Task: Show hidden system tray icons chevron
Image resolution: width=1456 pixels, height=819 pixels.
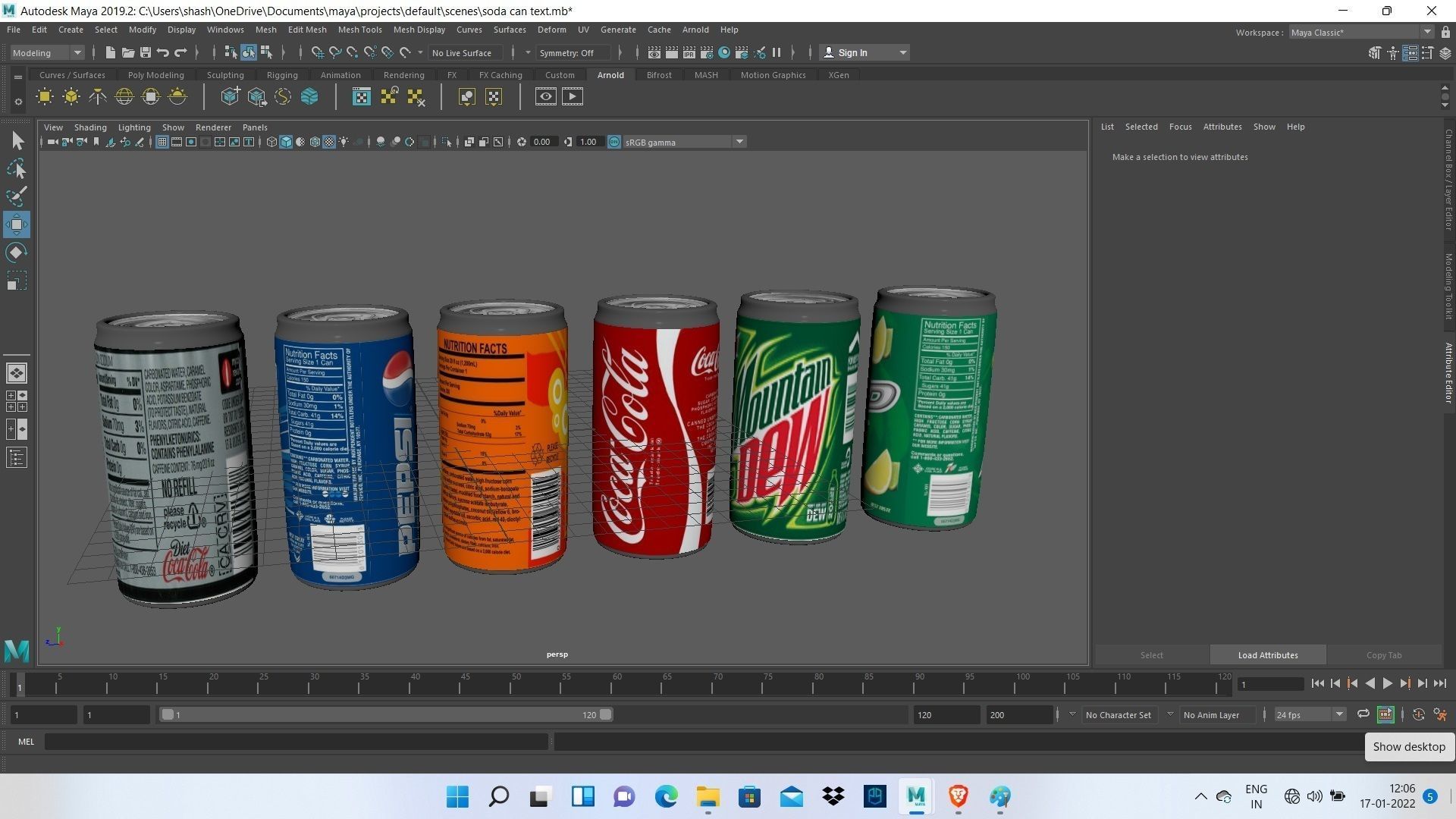Action: pyautogui.click(x=1200, y=796)
